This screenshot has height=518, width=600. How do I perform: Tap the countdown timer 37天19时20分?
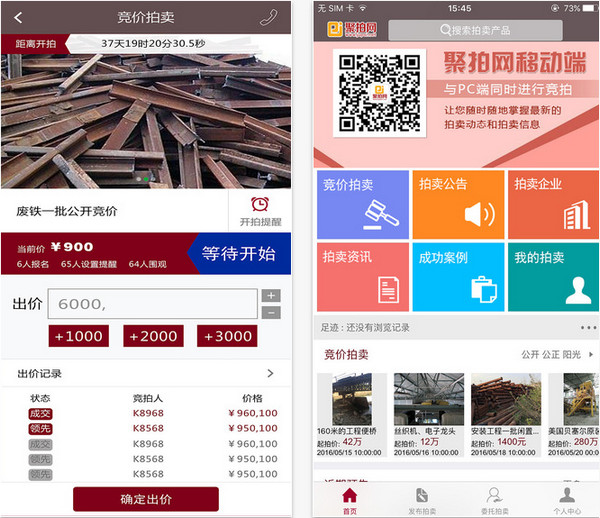coord(153,44)
